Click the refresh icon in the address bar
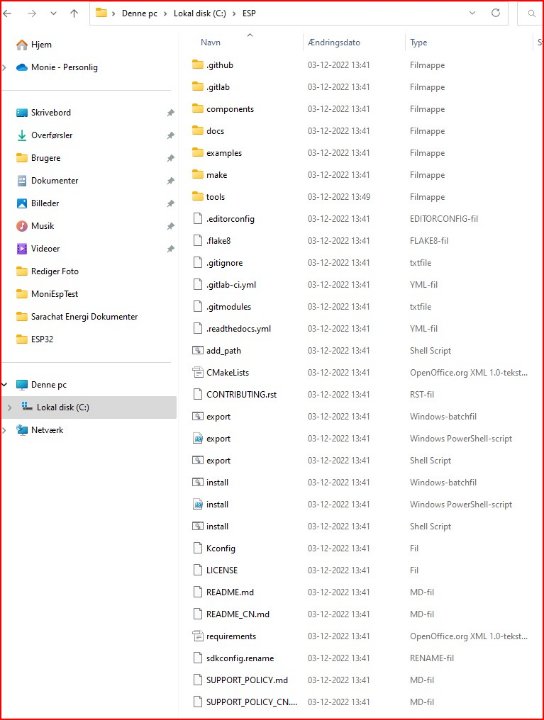This screenshot has height=720, width=544. click(495, 13)
